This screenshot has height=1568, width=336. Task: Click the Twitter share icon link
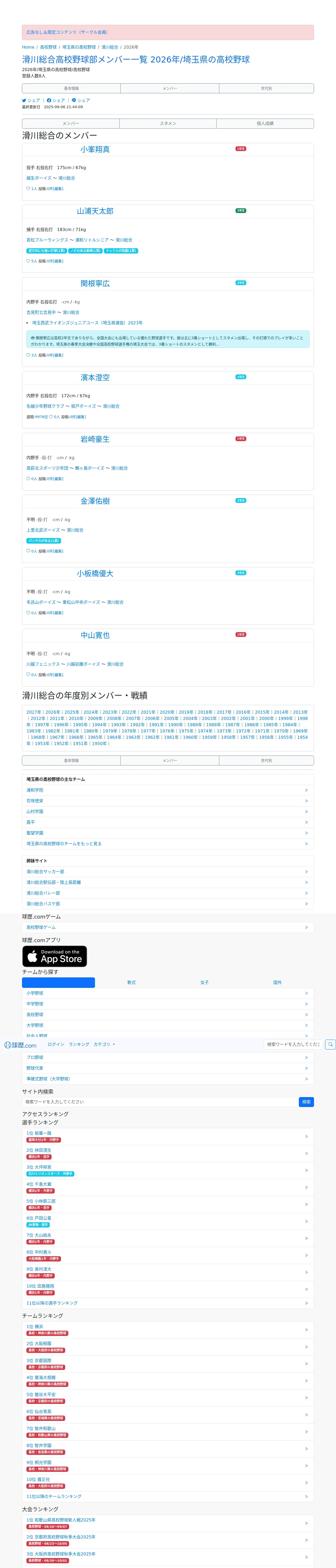(31, 100)
